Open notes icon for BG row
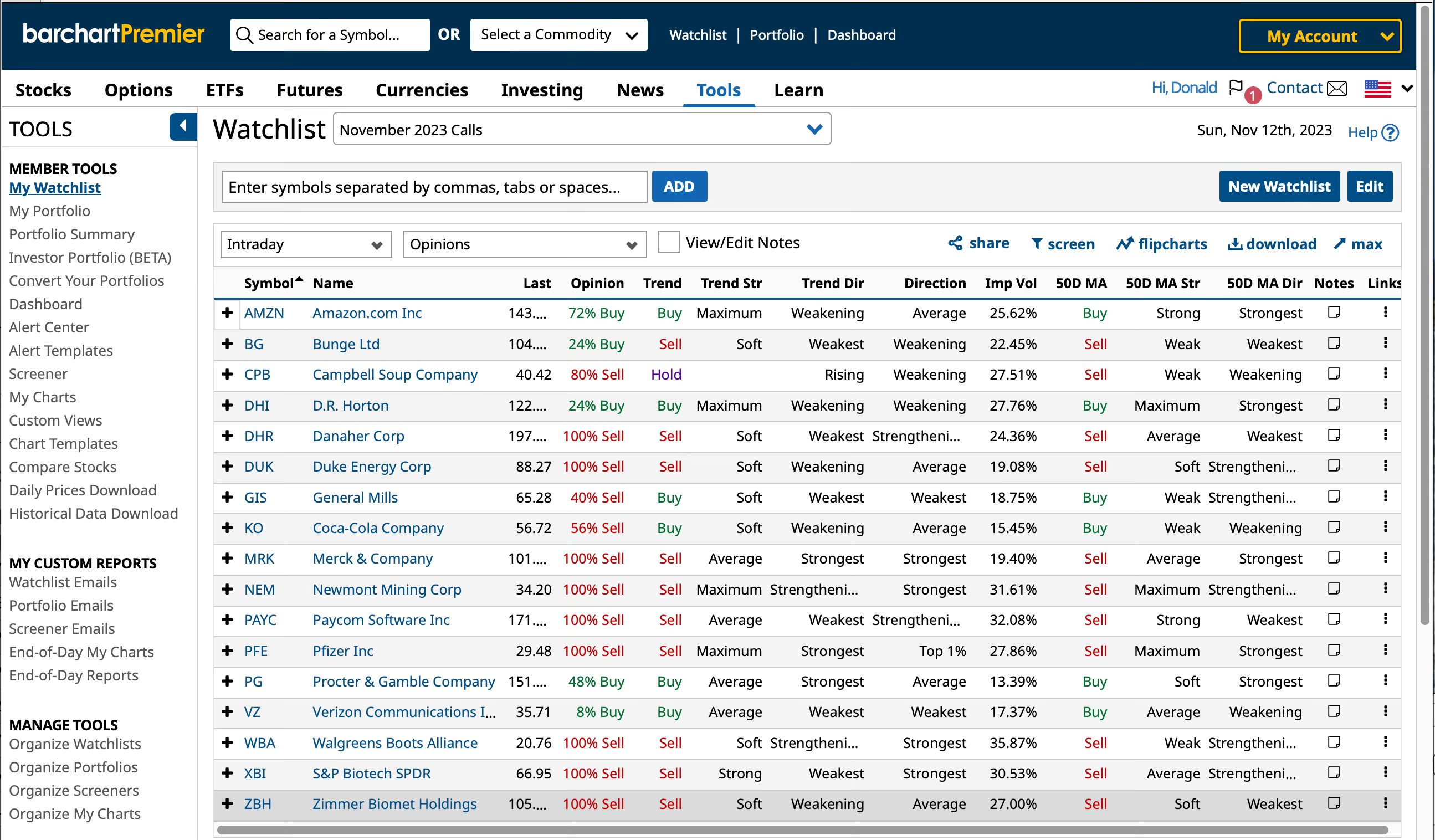The height and width of the screenshot is (840, 1435). pyautogui.click(x=1334, y=343)
